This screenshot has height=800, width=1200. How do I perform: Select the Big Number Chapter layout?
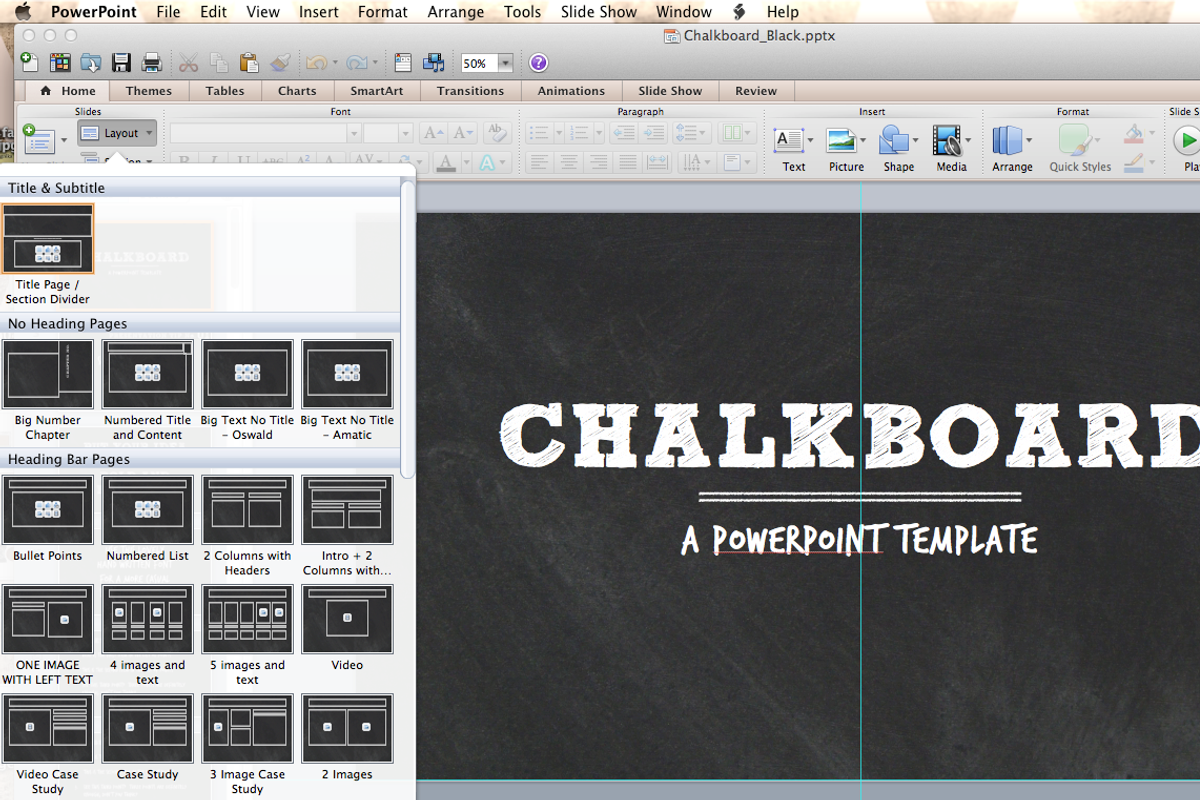pyautogui.click(x=47, y=390)
